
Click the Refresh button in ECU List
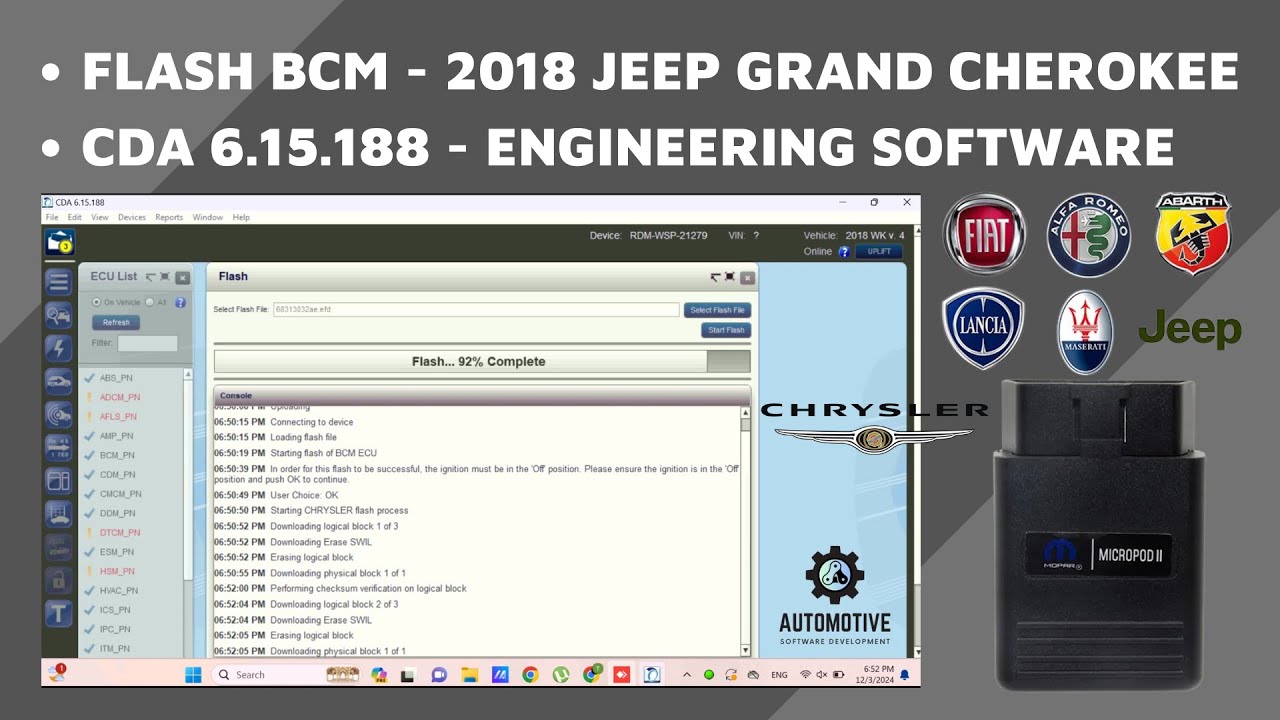tap(116, 323)
